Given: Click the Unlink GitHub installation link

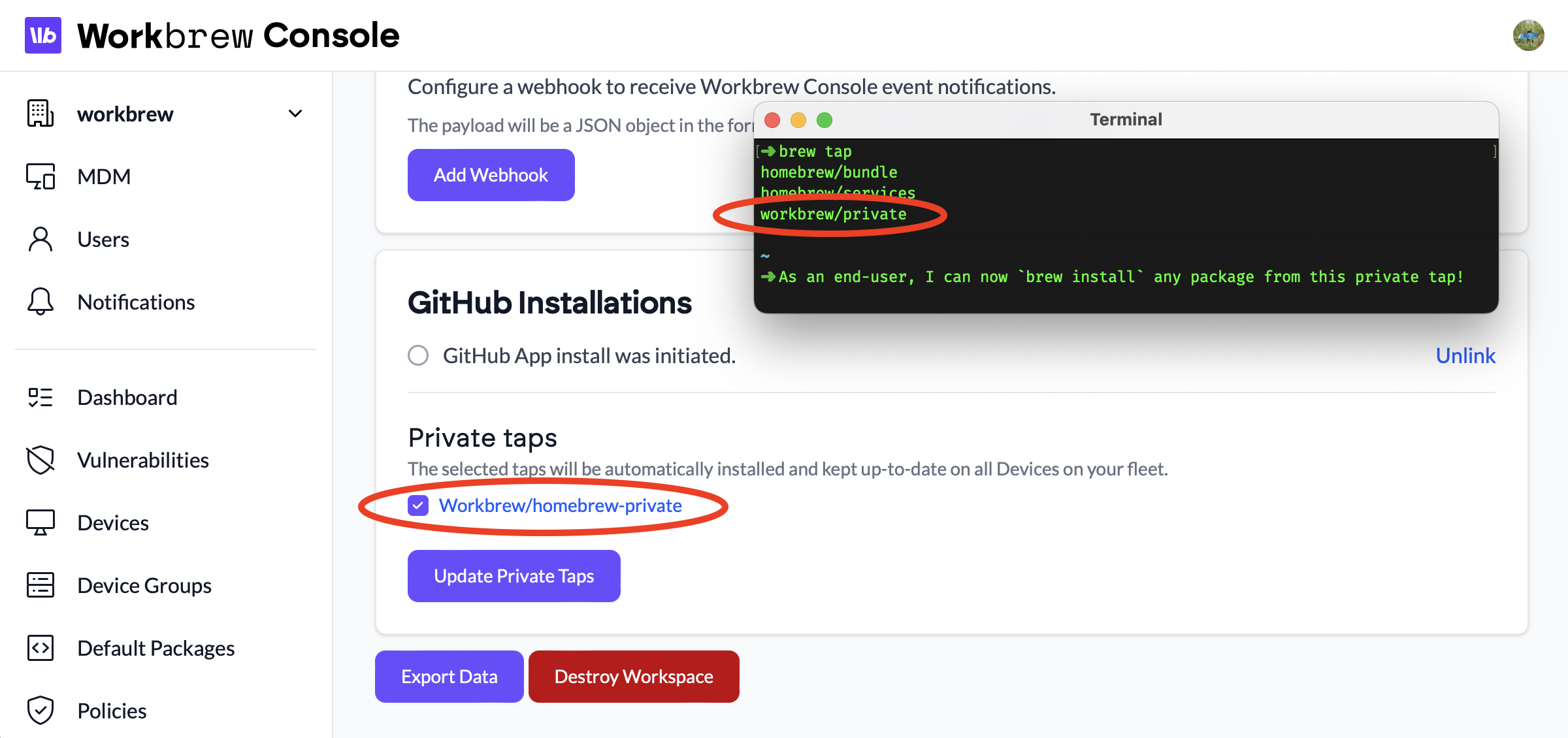Looking at the screenshot, I should (1465, 355).
